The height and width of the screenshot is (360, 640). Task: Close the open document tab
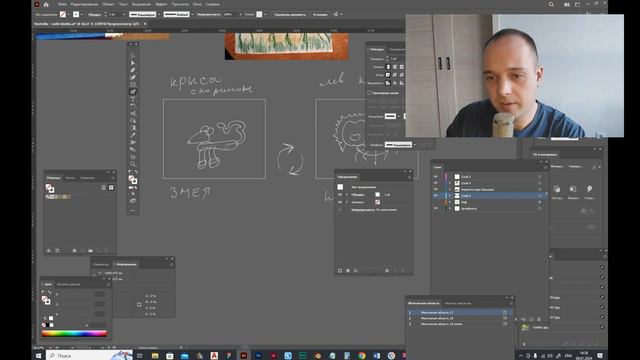tap(145, 24)
